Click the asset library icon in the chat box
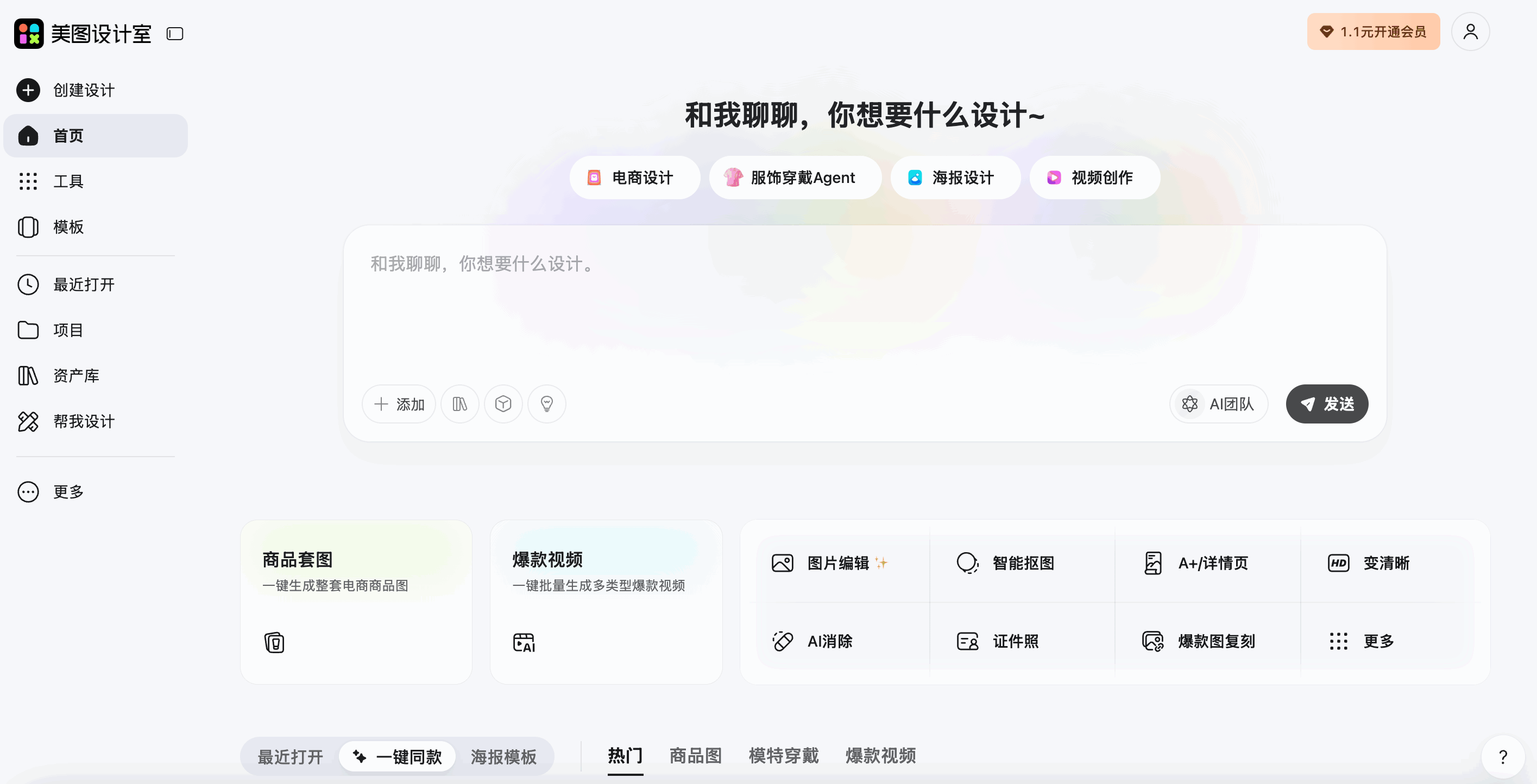Image resolution: width=1537 pixels, height=784 pixels. pos(459,404)
